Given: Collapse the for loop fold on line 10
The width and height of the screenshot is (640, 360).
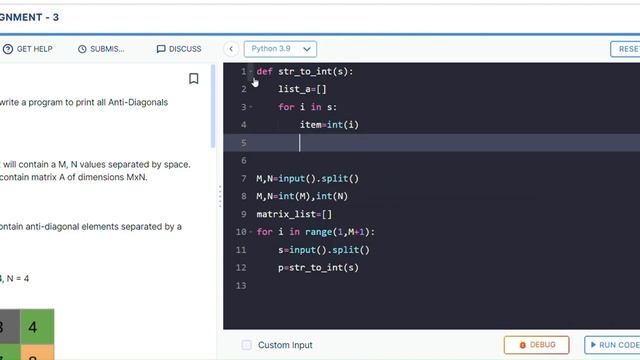Looking at the screenshot, I should [251, 232].
